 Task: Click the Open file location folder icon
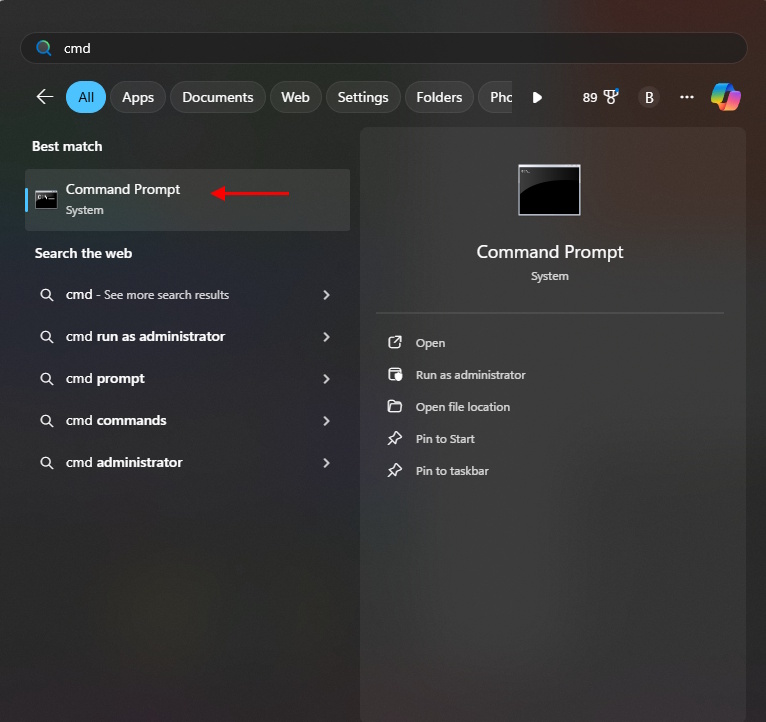[395, 406]
